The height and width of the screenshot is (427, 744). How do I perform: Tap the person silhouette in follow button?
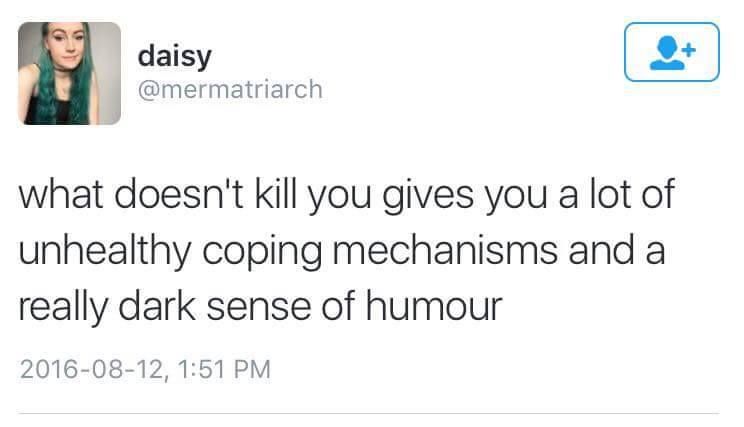coord(667,53)
